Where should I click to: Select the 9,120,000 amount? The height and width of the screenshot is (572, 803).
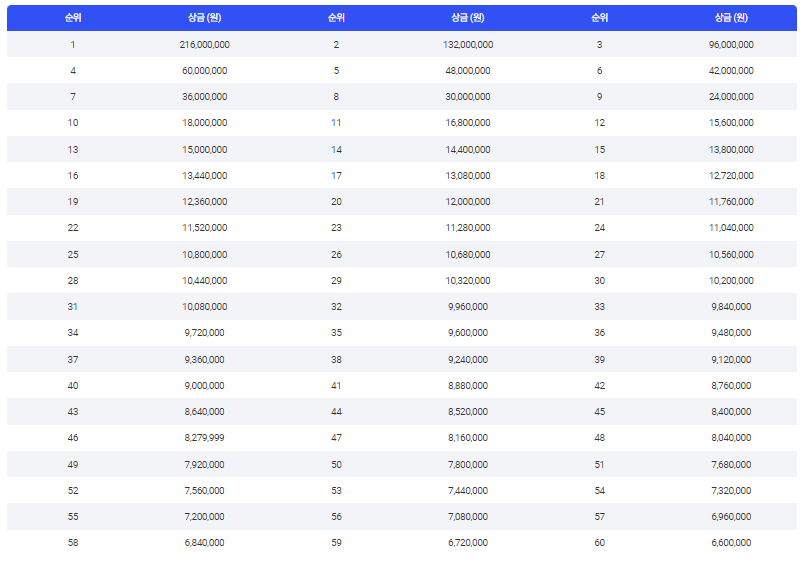tap(731, 359)
